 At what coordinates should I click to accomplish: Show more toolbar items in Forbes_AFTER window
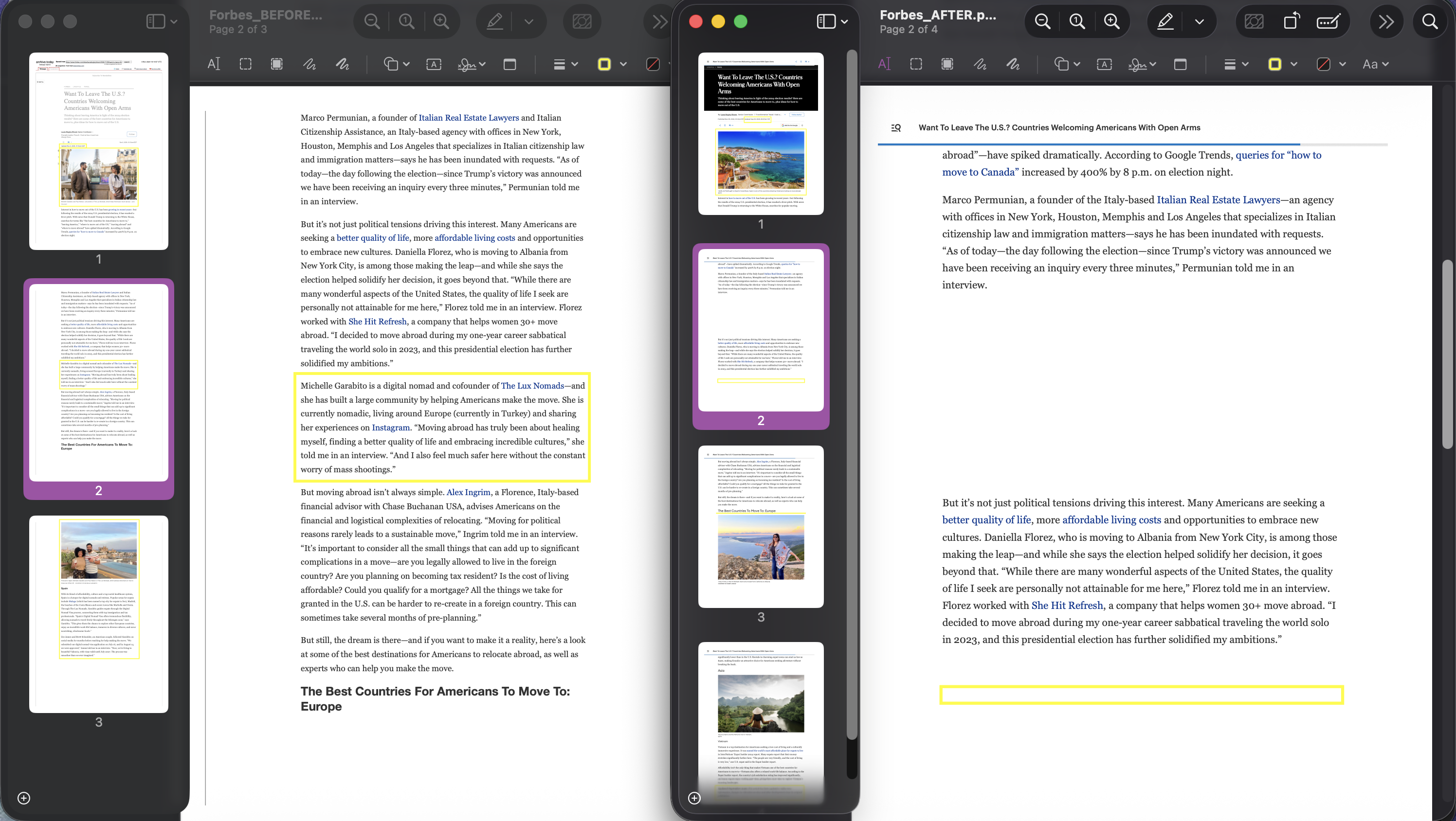coord(1386,21)
